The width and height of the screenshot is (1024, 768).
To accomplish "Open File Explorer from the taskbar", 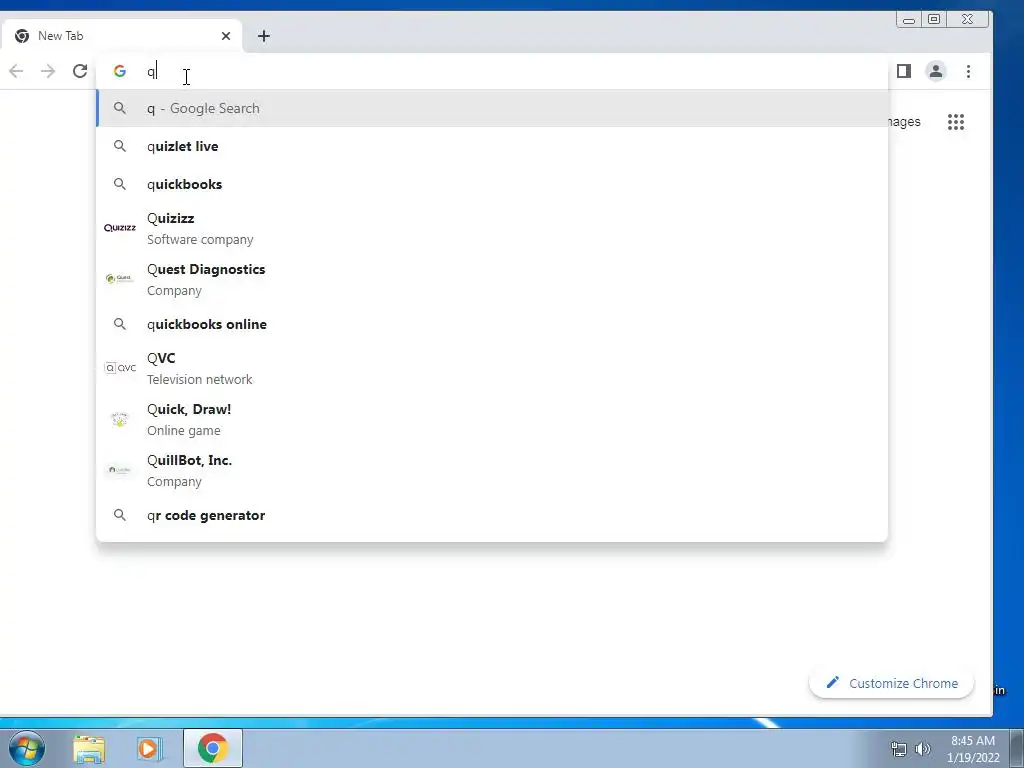I will point(89,749).
